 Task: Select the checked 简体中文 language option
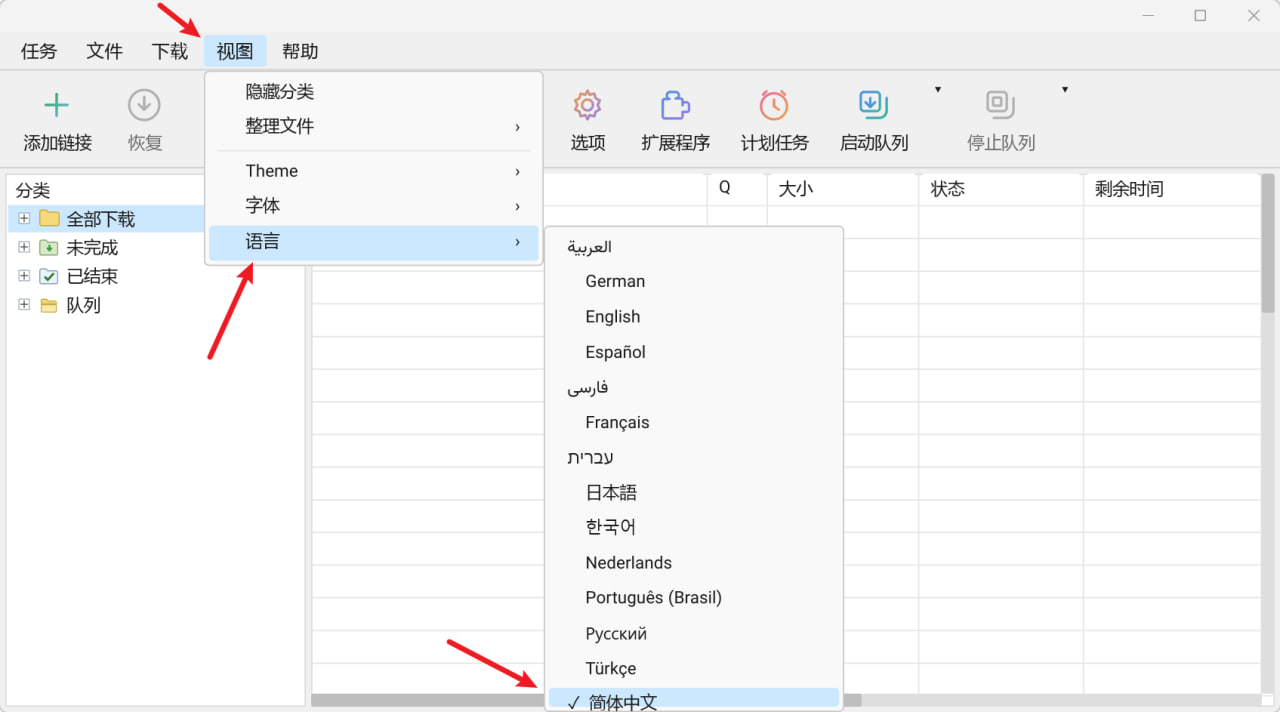pos(694,701)
